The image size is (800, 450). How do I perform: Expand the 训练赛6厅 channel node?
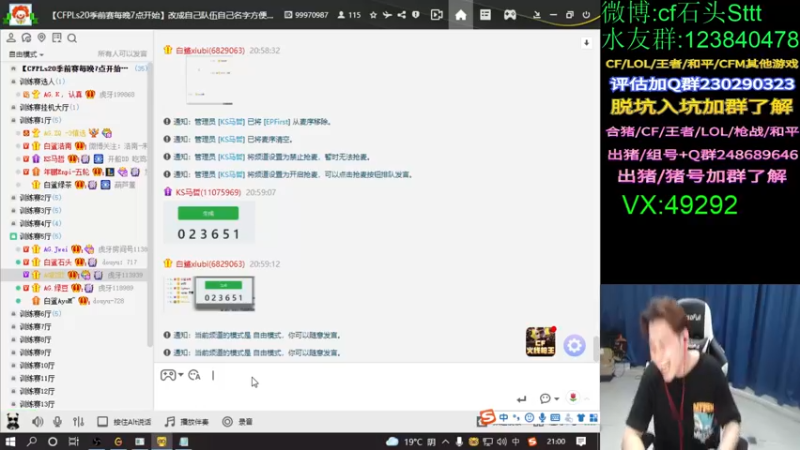13,314
